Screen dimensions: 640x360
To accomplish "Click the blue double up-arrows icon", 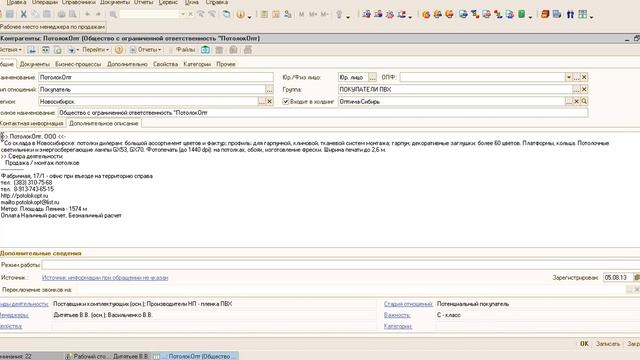I will (x=570, y=14).
